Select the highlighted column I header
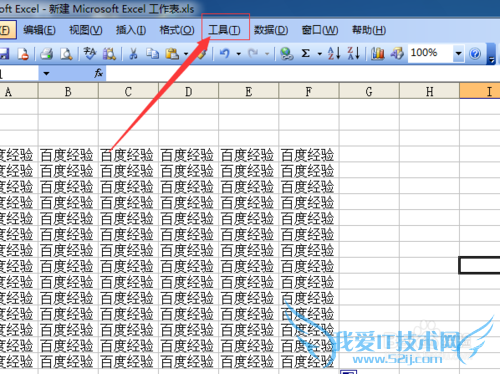Screen dimensions: 500x374 click(480, 91)
